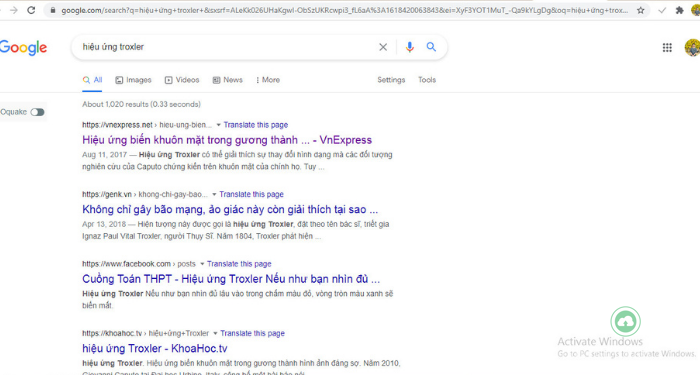Open the VnExpress result about Hiệu ứng biến khuôn mặt
Screen dimensions: 700x375
[227, 140]
